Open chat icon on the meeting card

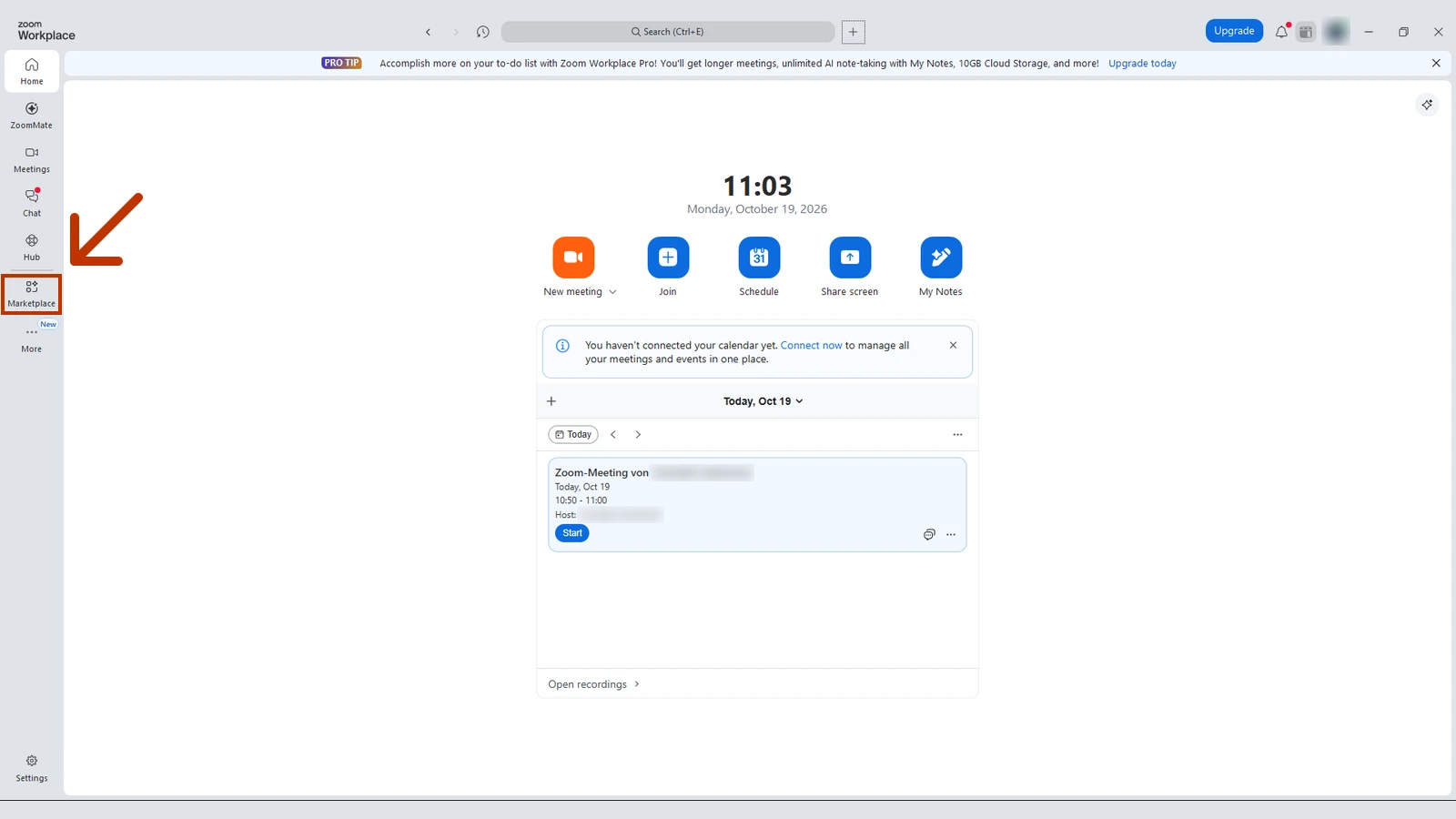coord(929,534)
